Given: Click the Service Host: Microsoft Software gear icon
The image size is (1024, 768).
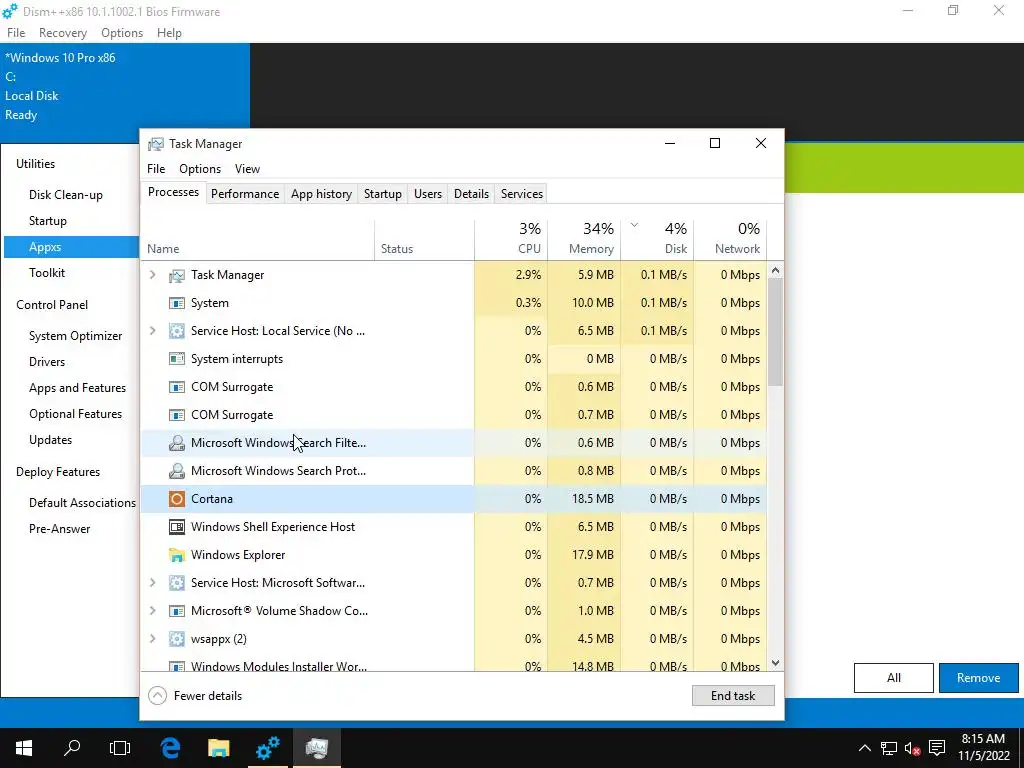Looking at the screenshot, I should [176, 583].
